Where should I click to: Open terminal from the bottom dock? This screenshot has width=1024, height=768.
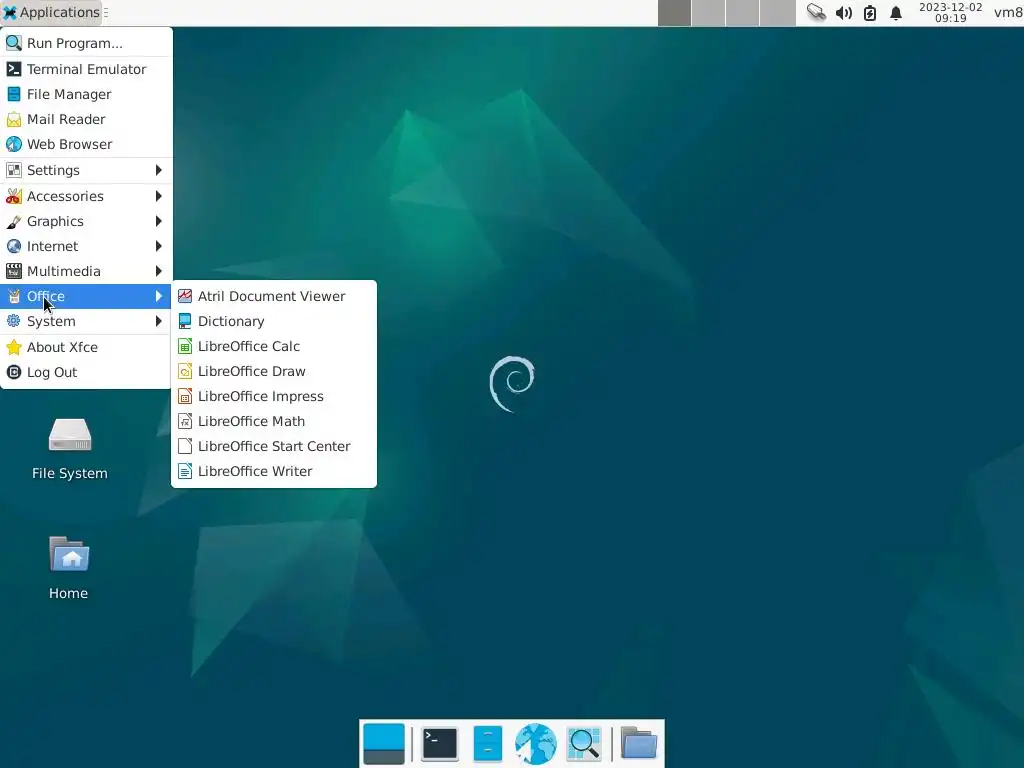440,744
